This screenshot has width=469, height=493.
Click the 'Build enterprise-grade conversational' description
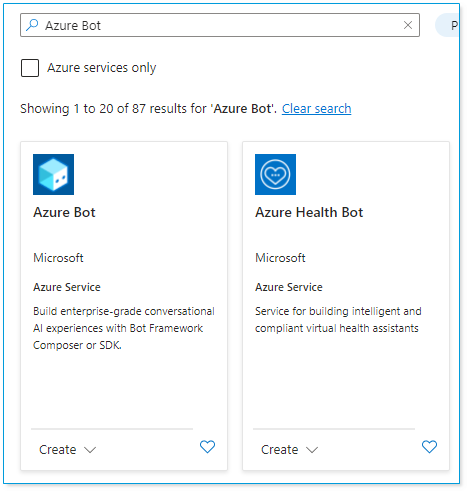tap(124, 328)
